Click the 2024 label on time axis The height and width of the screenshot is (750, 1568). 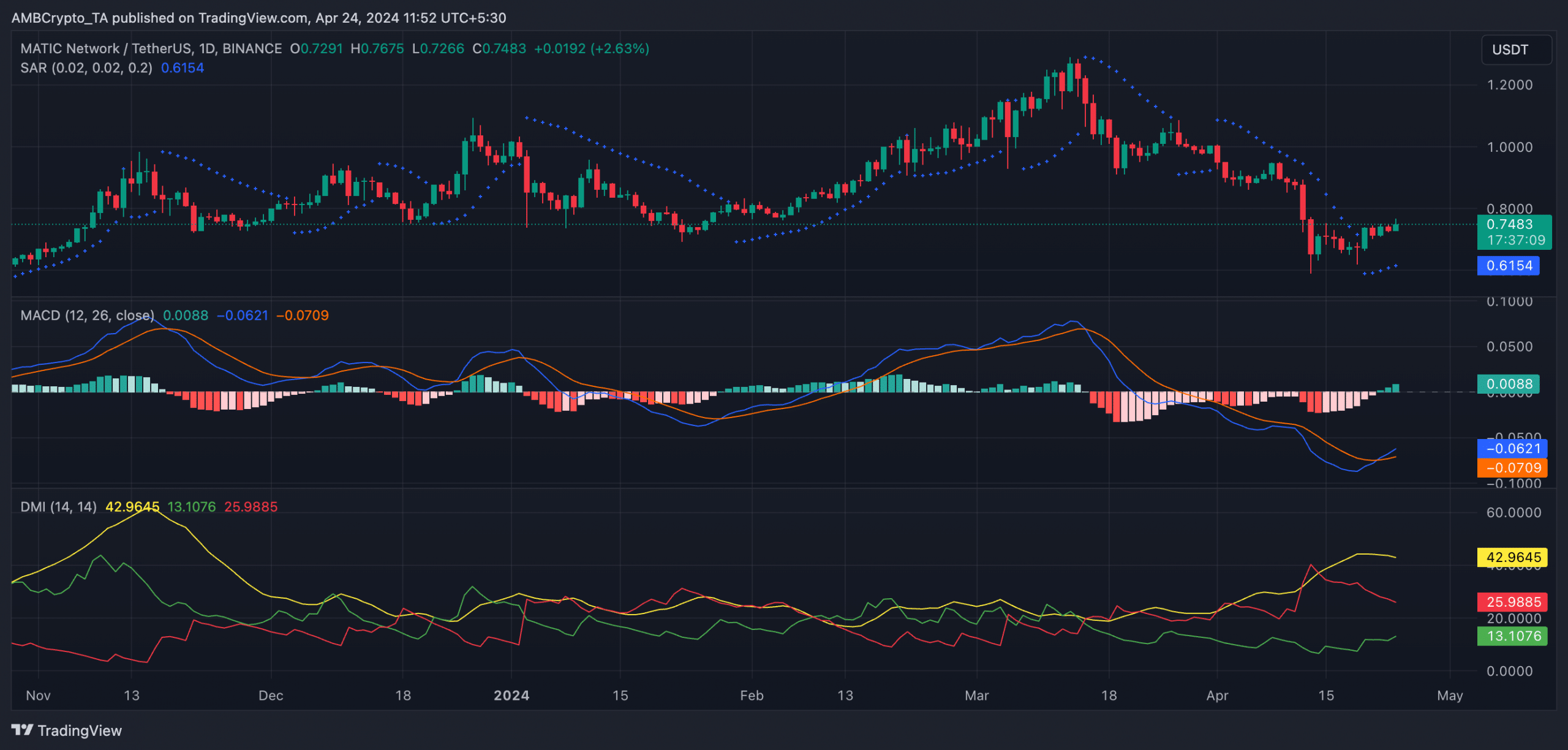(x=511, y=696)
